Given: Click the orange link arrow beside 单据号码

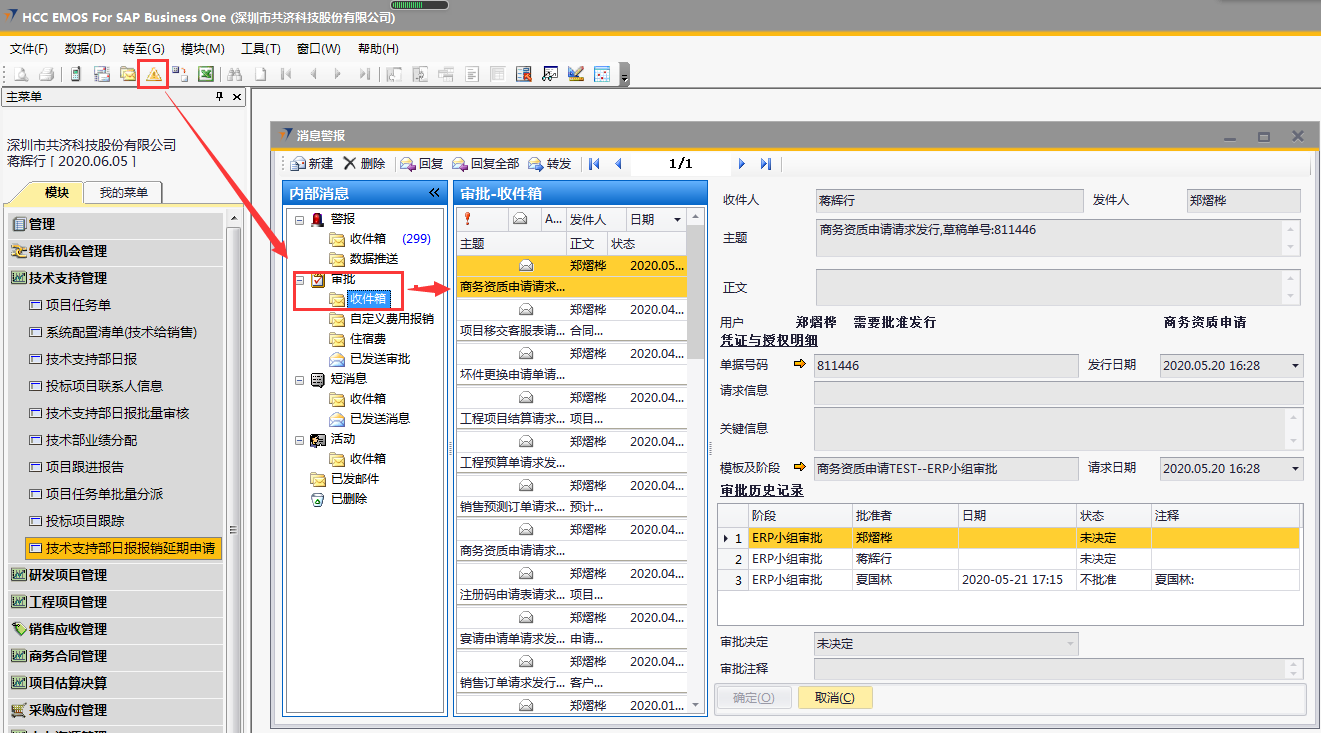Looking at the screenshot, I should pos(799,365).
